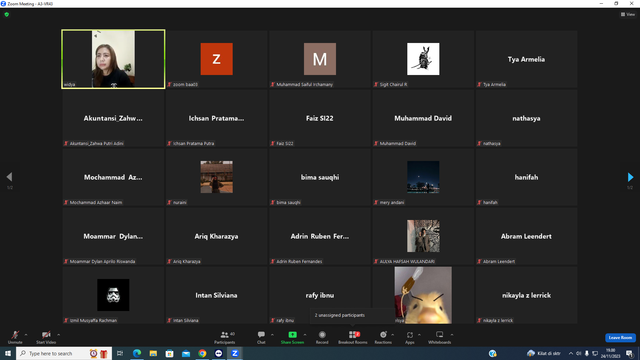The width and height of the screenshot is (640, 360).
Task: Click hanifah participant tile
Action: [526, 177]
